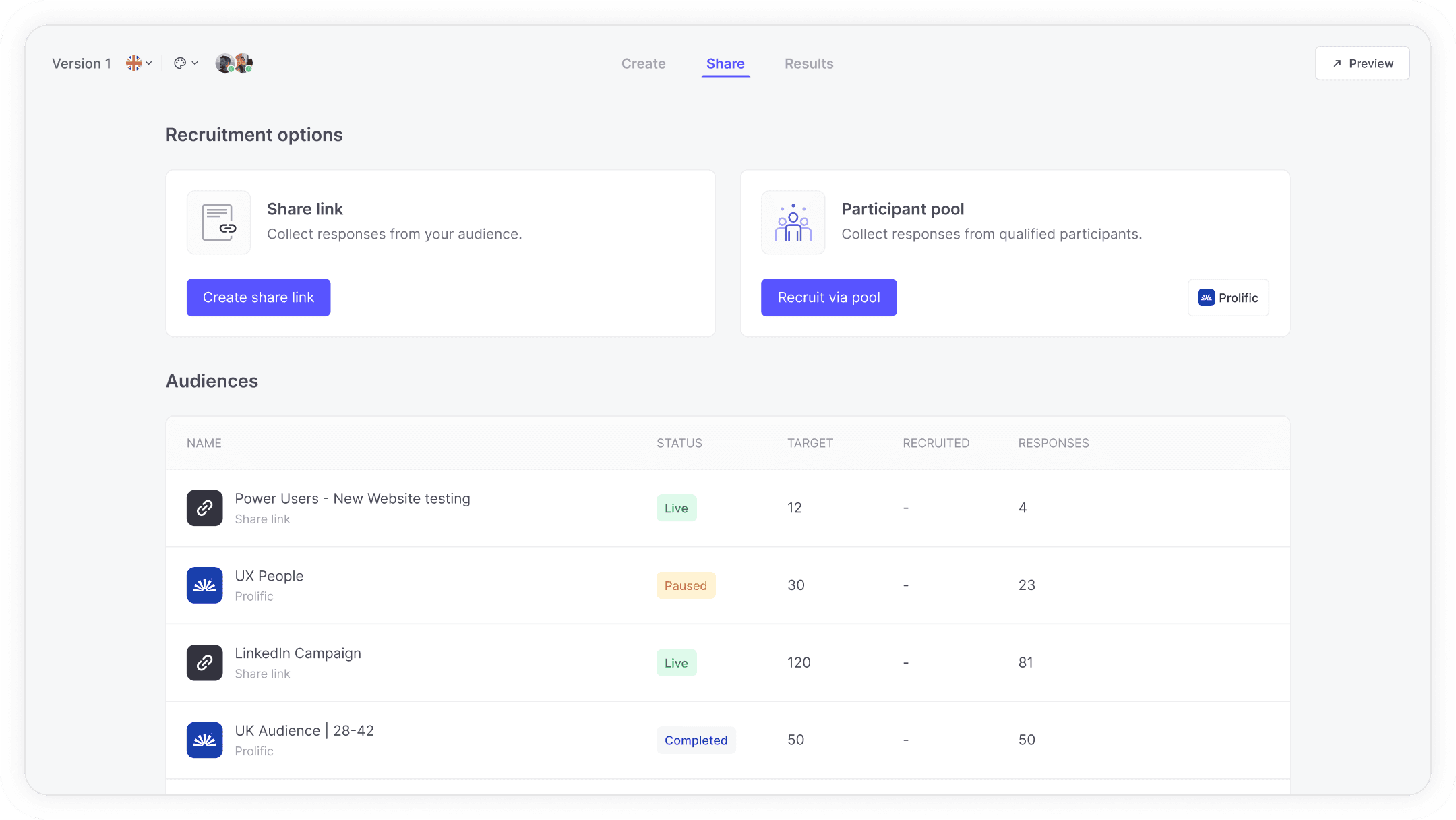Open the language flag dropdown
Viewport: 1456px width, 820px height.
click(x=139, y=63)
